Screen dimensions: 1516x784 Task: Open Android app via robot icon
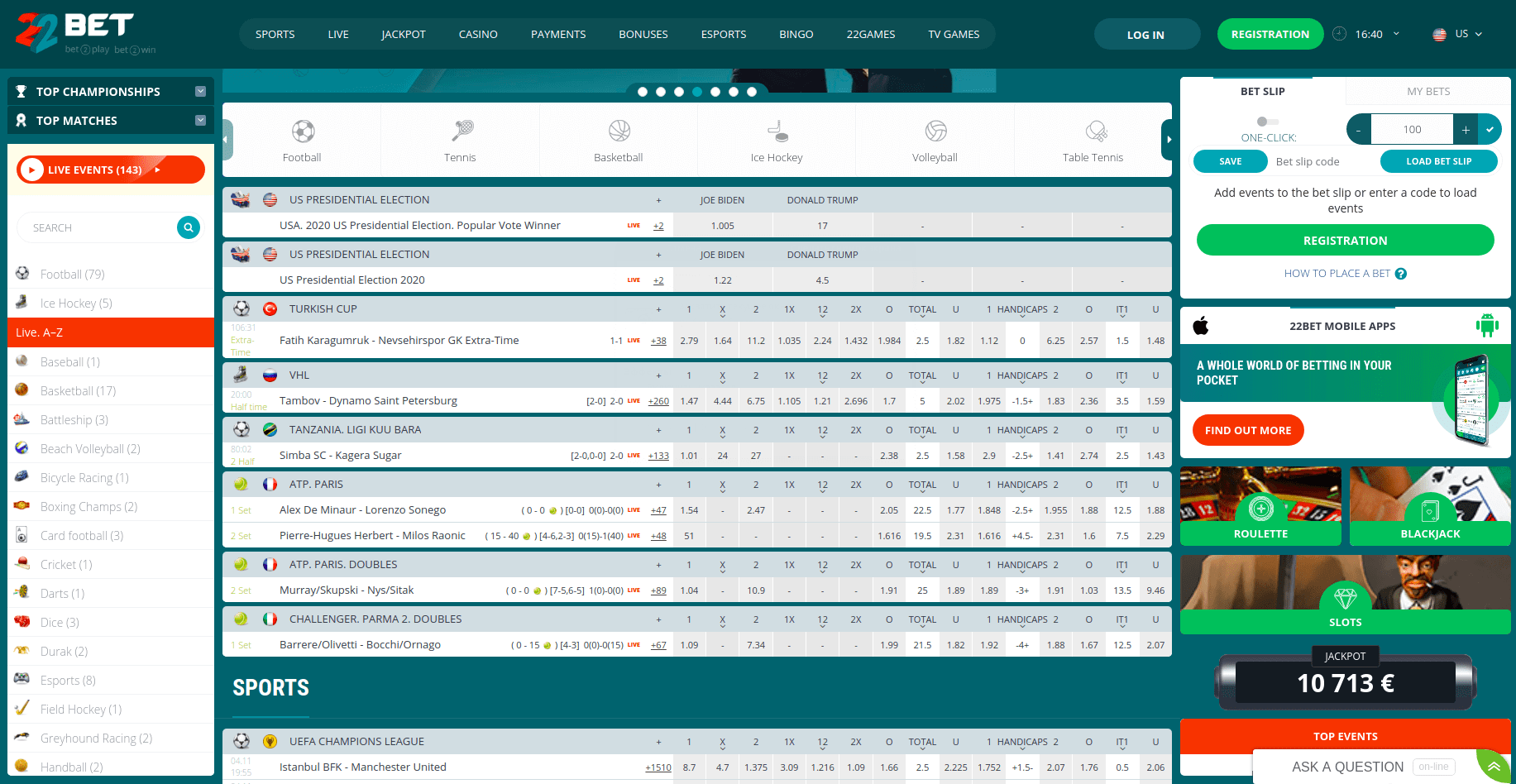1487,326
